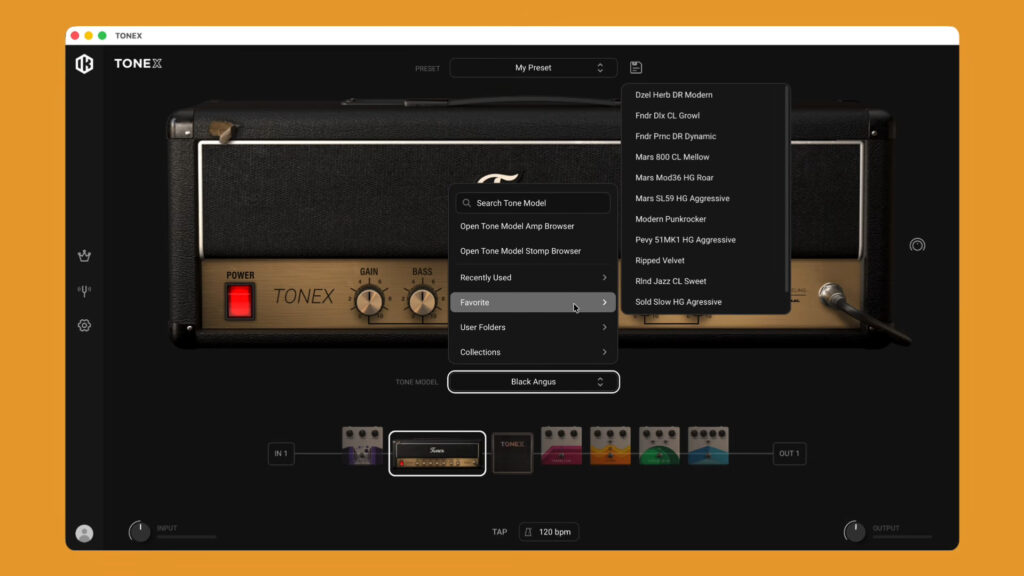Open the ToneNET crown icon in sidebar
1024x576 pixels.
coord(84,256)
